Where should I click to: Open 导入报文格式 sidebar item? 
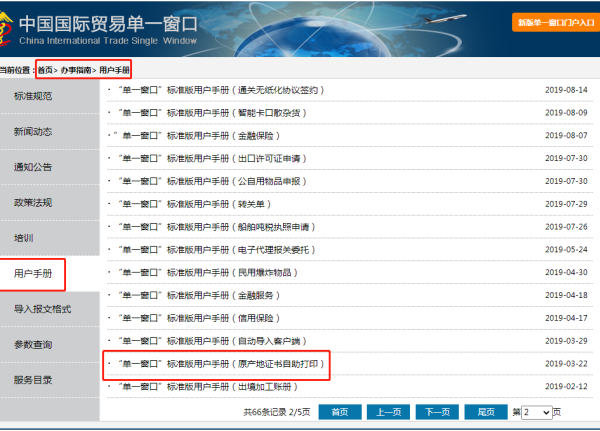pos(42,309)
